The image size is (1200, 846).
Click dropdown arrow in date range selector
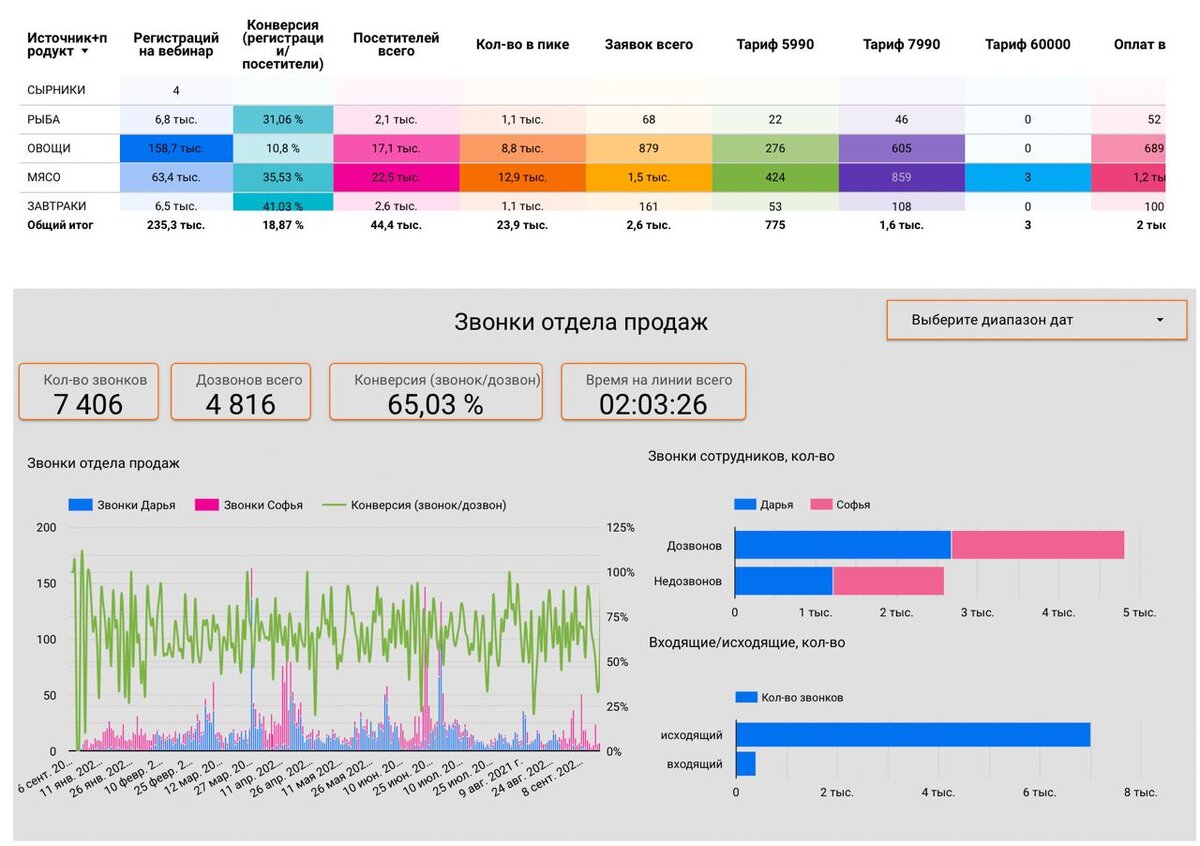[1160, 320]
